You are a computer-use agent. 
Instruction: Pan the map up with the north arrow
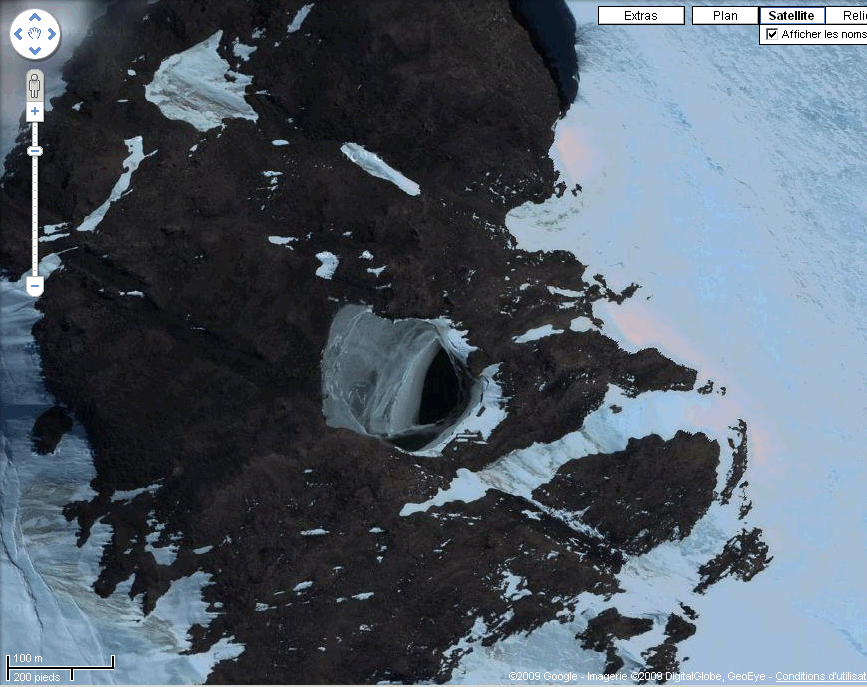pos(35,19)
